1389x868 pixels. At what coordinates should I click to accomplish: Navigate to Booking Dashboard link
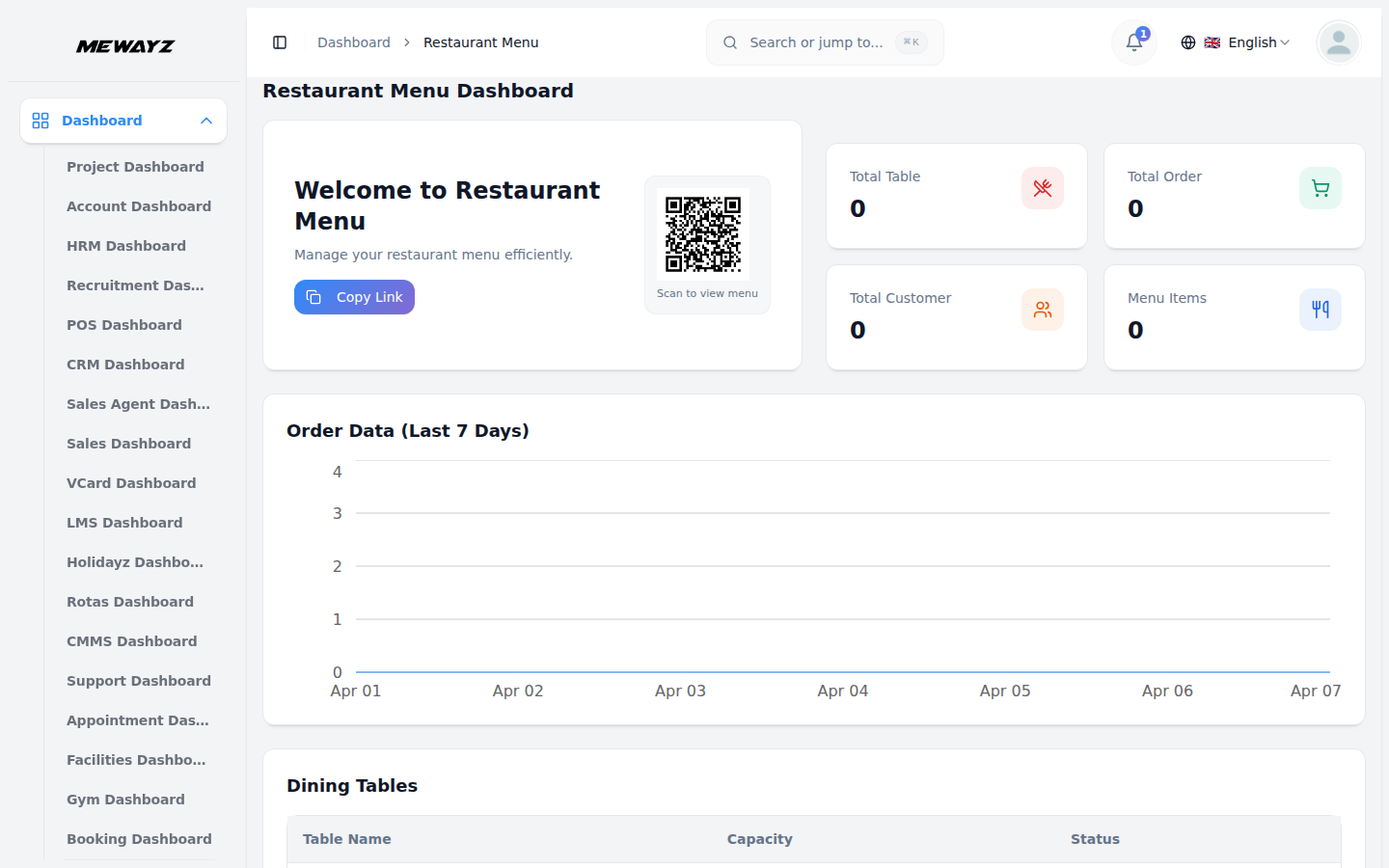point(139,839)
